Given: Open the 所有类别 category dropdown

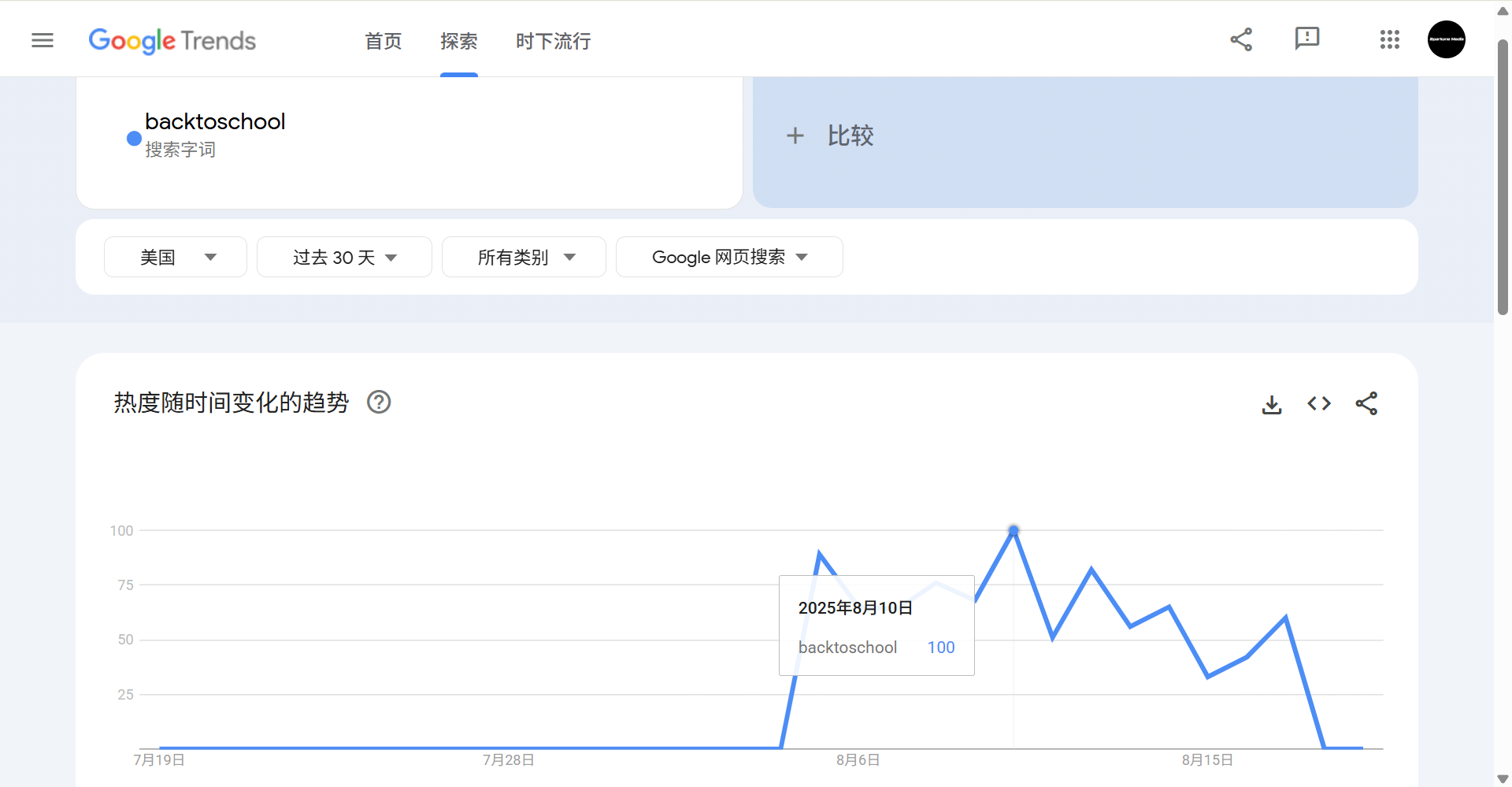Looking at the screenshot, I should 524,257.
